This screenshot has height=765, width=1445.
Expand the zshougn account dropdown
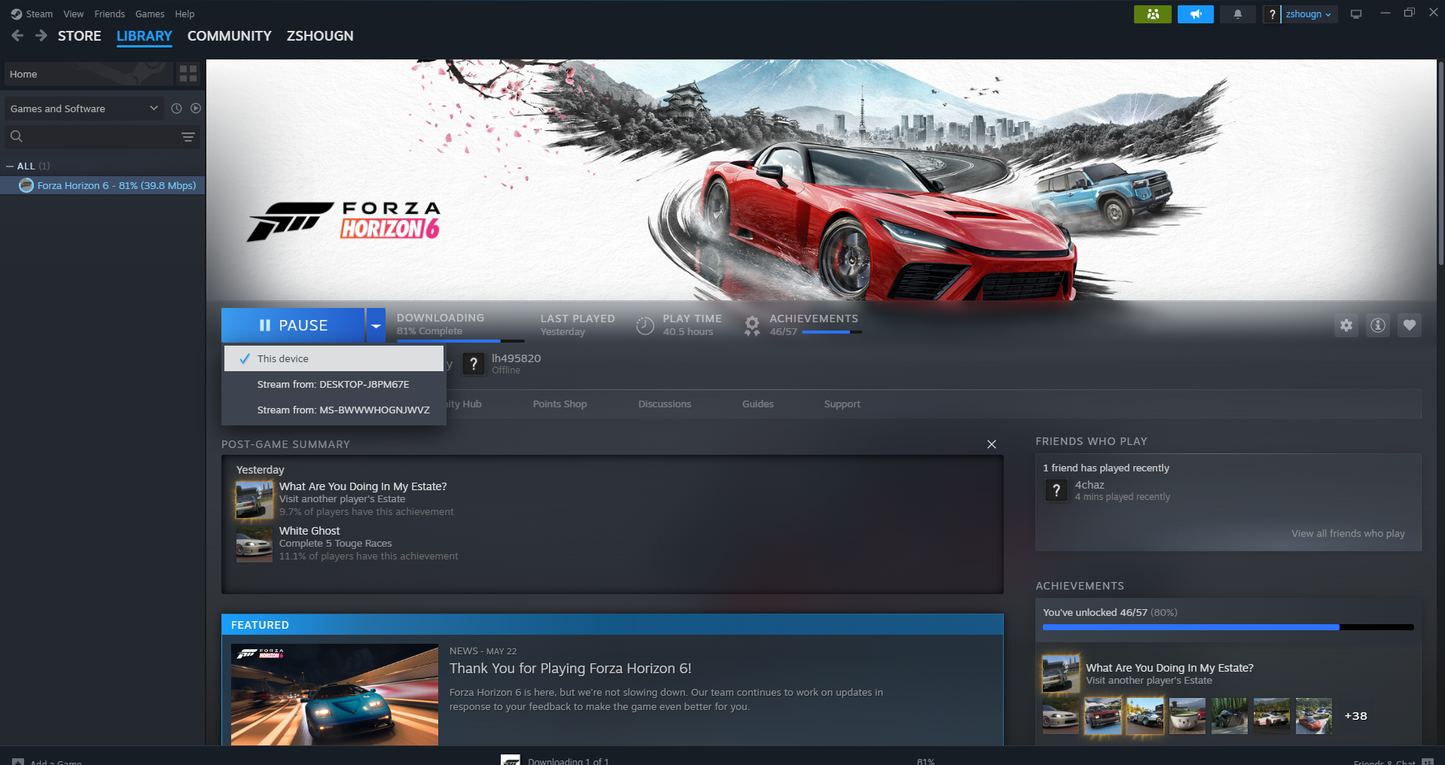[x=1309, y=14]
